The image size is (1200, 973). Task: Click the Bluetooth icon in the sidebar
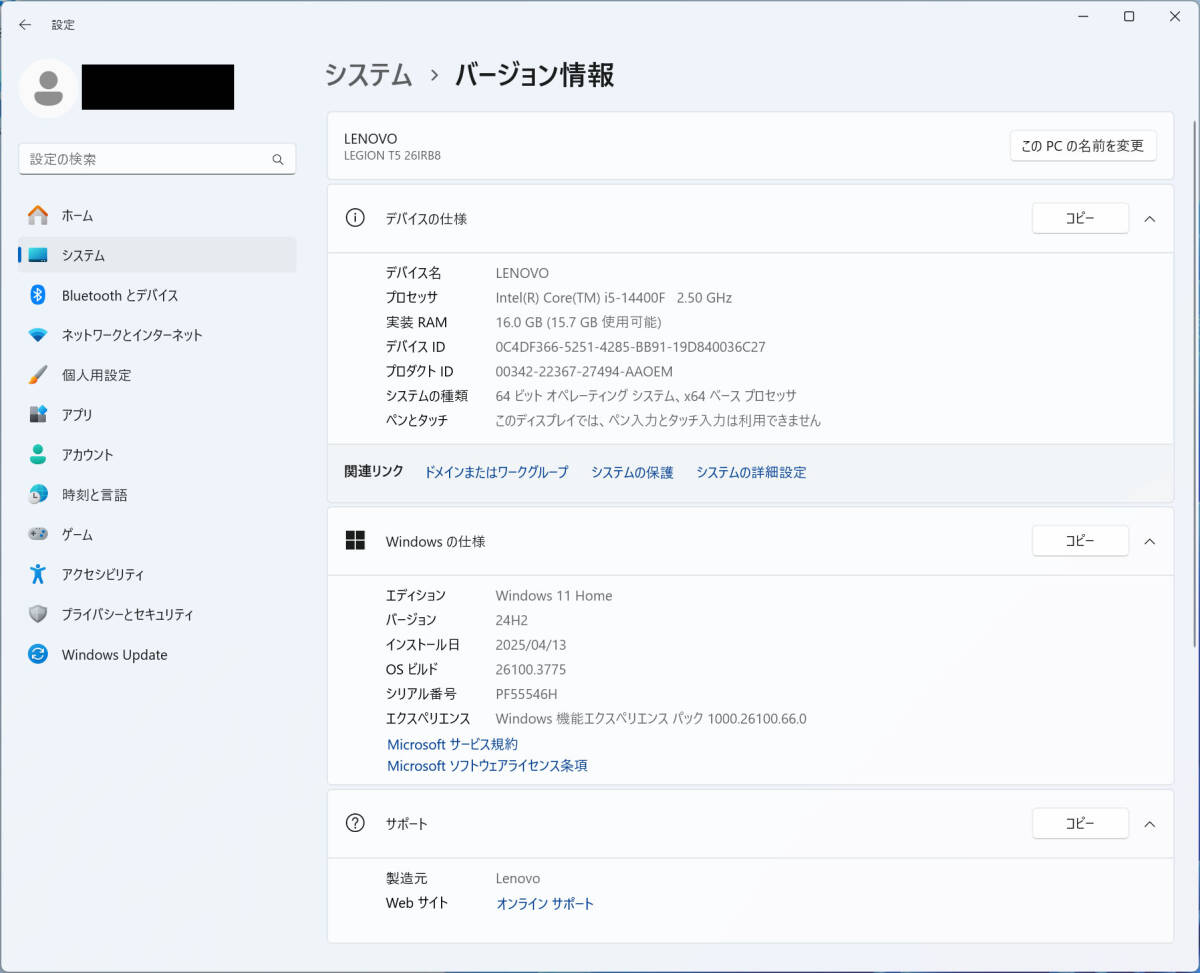coord(38,295)
